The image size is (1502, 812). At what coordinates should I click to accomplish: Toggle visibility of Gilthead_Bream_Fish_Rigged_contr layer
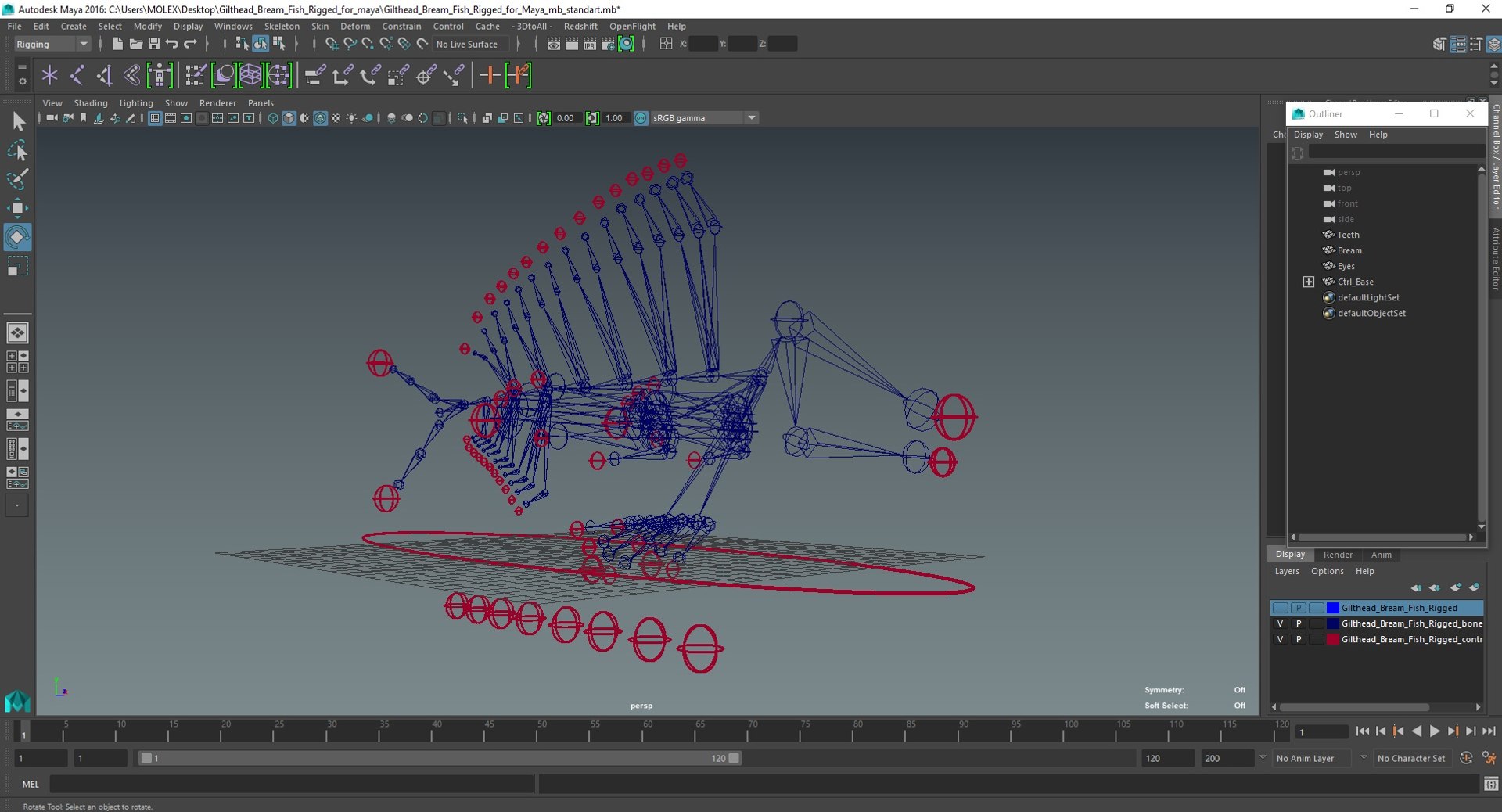(x=1280, y=639)
